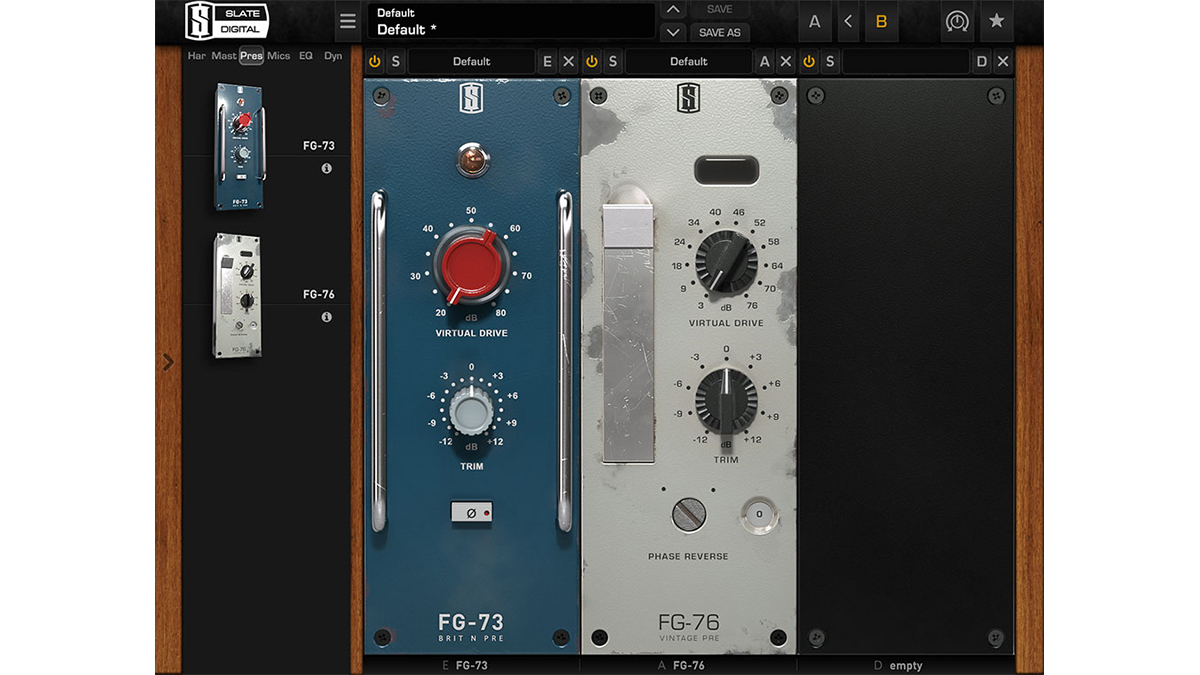The height and width of the screenshot is (675, 1200).
Task: Open the FG-73 Default preset dropdown
Action: pyautogui.click(x=472, y=62)
